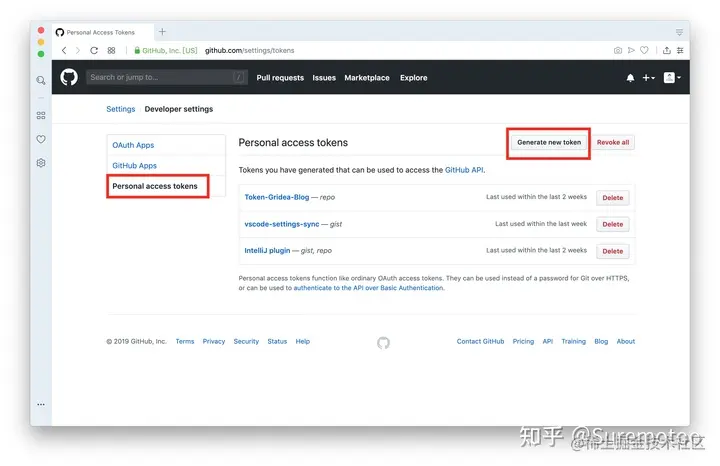Viewport: 720px width, 466px height.
Task: Open the speed dial grid icon in toolbar
Action: pyautogui.click(x=111, y=51)
